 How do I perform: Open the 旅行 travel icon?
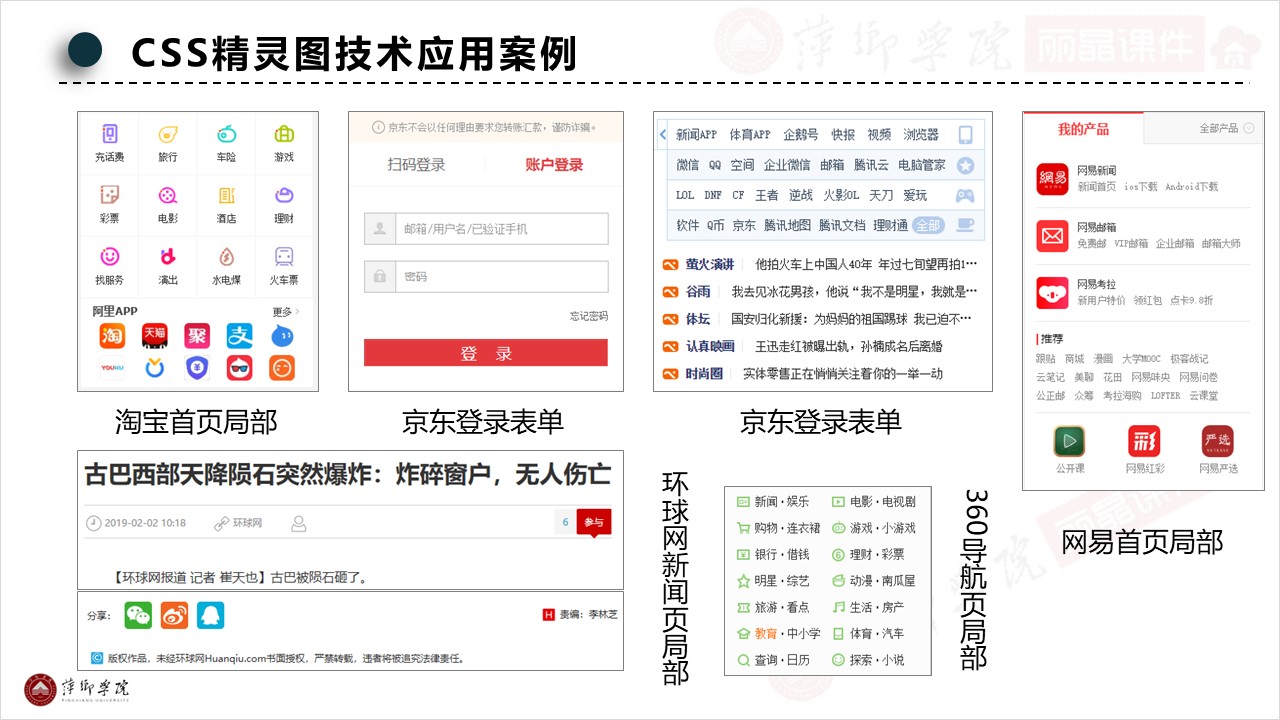168,134
